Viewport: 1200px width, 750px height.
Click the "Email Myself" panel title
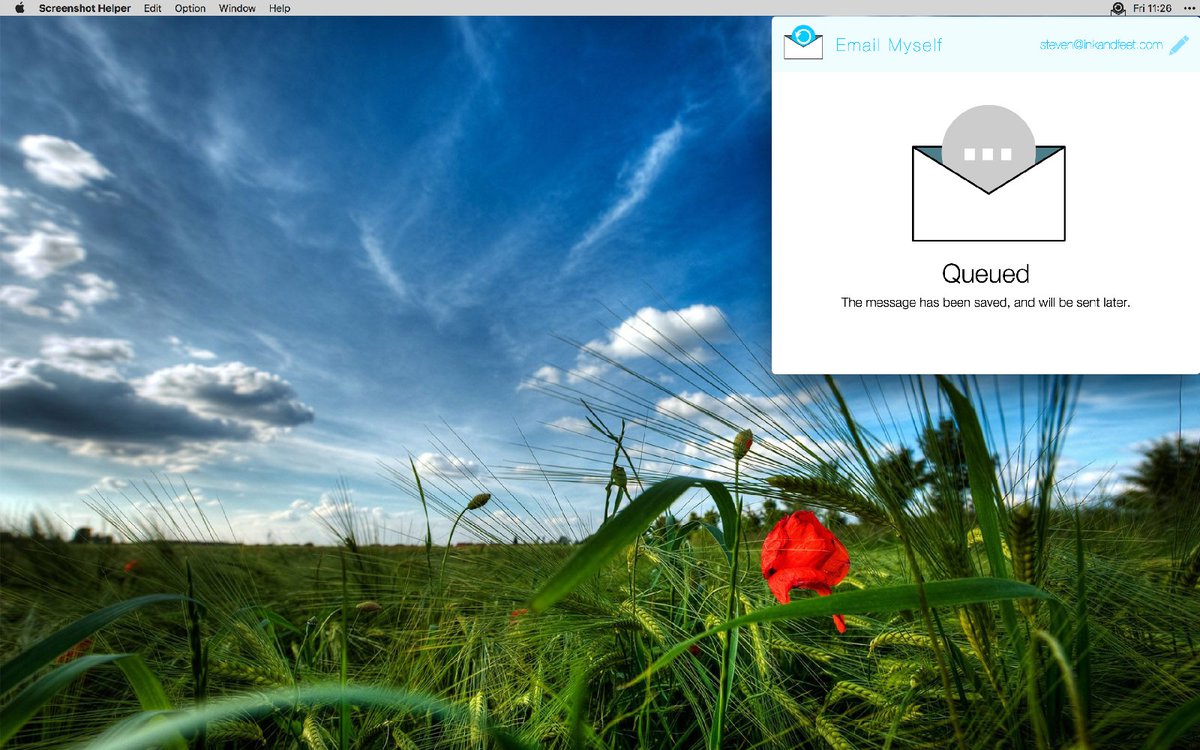point(889,45)
